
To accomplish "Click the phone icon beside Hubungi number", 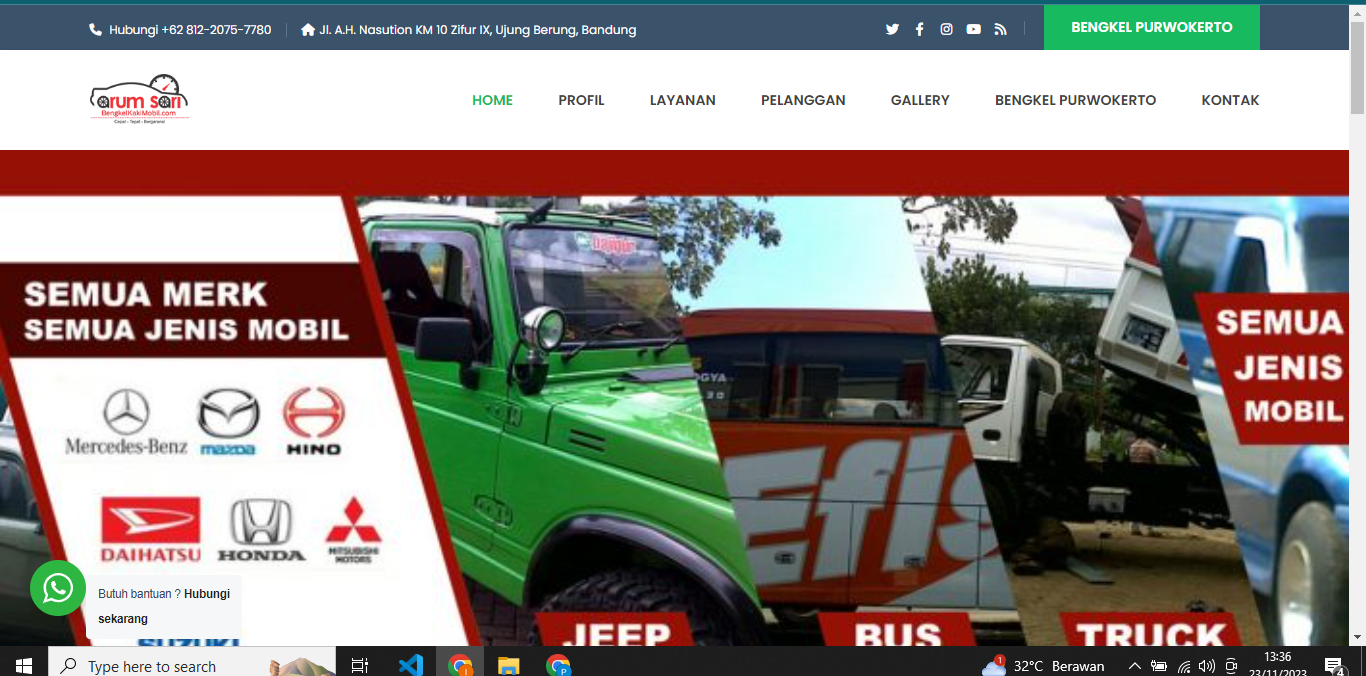I will point(96,30).
